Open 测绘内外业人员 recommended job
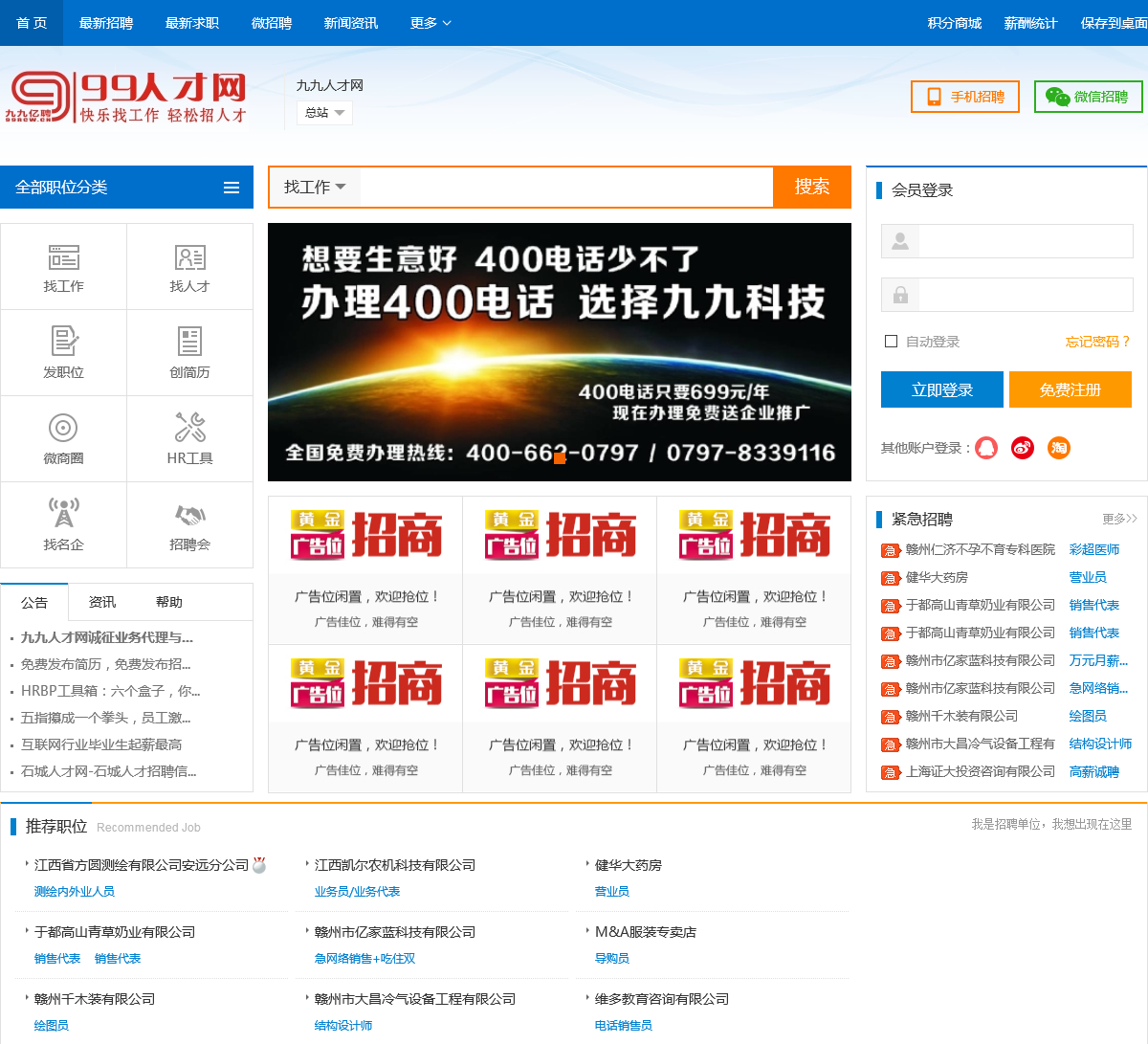 click(75, 891)
